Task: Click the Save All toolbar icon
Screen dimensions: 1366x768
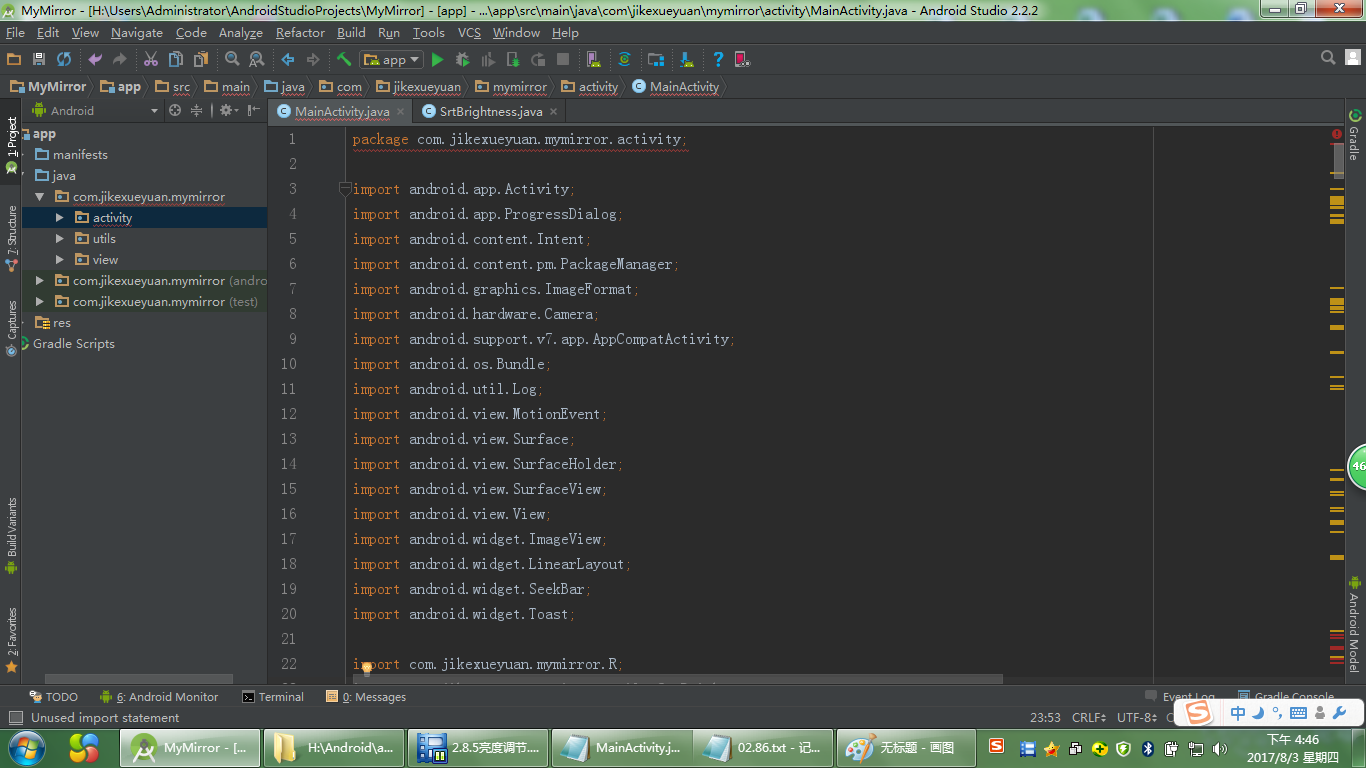Action: [39, 60]
